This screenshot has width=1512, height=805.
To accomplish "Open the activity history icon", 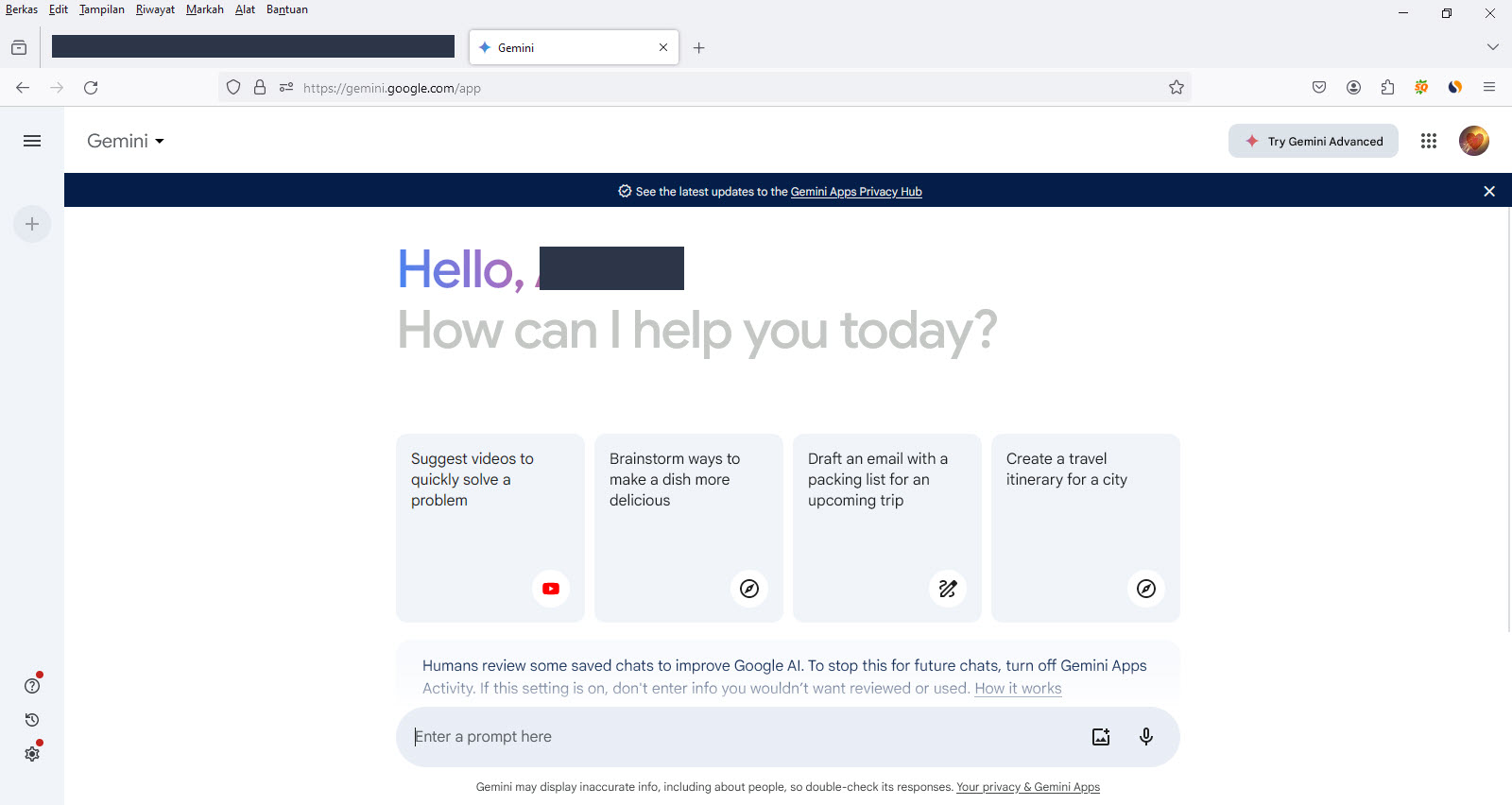I will click(x=32, y=720).
